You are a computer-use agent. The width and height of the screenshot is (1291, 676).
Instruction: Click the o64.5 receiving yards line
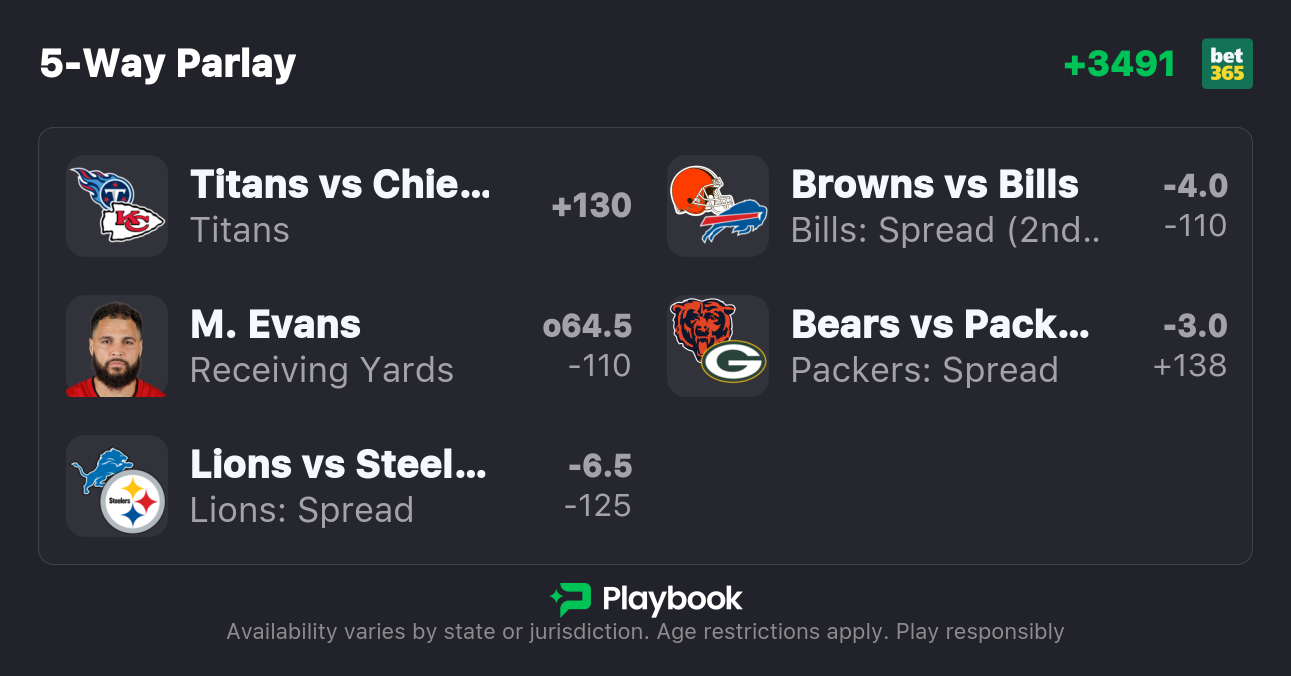tap(587, 326)
